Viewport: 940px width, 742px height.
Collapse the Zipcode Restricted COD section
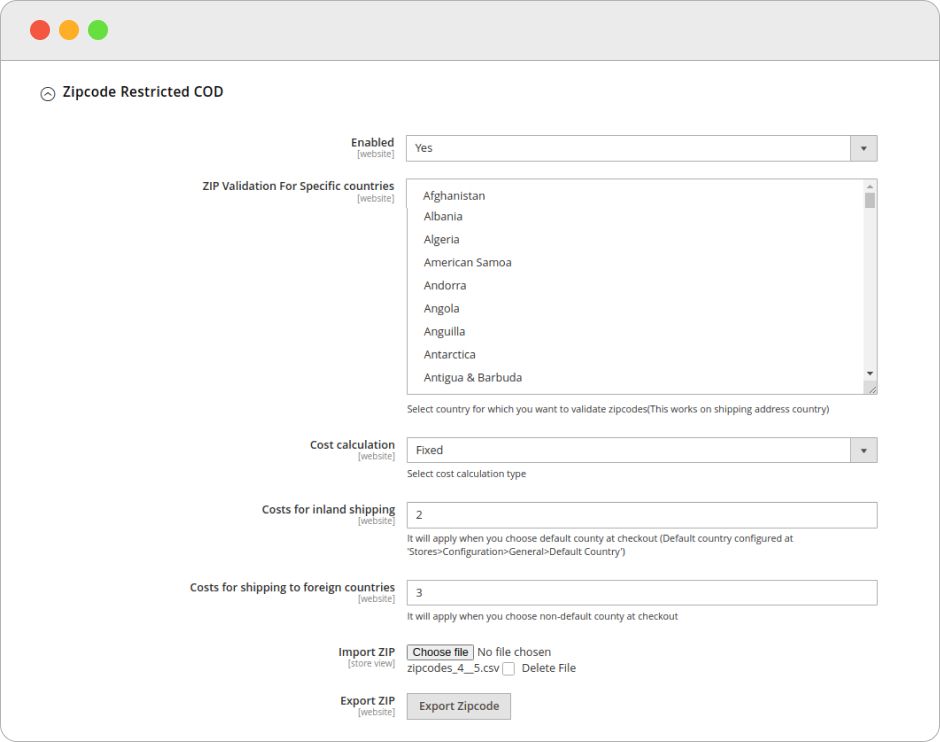[47, 93]
